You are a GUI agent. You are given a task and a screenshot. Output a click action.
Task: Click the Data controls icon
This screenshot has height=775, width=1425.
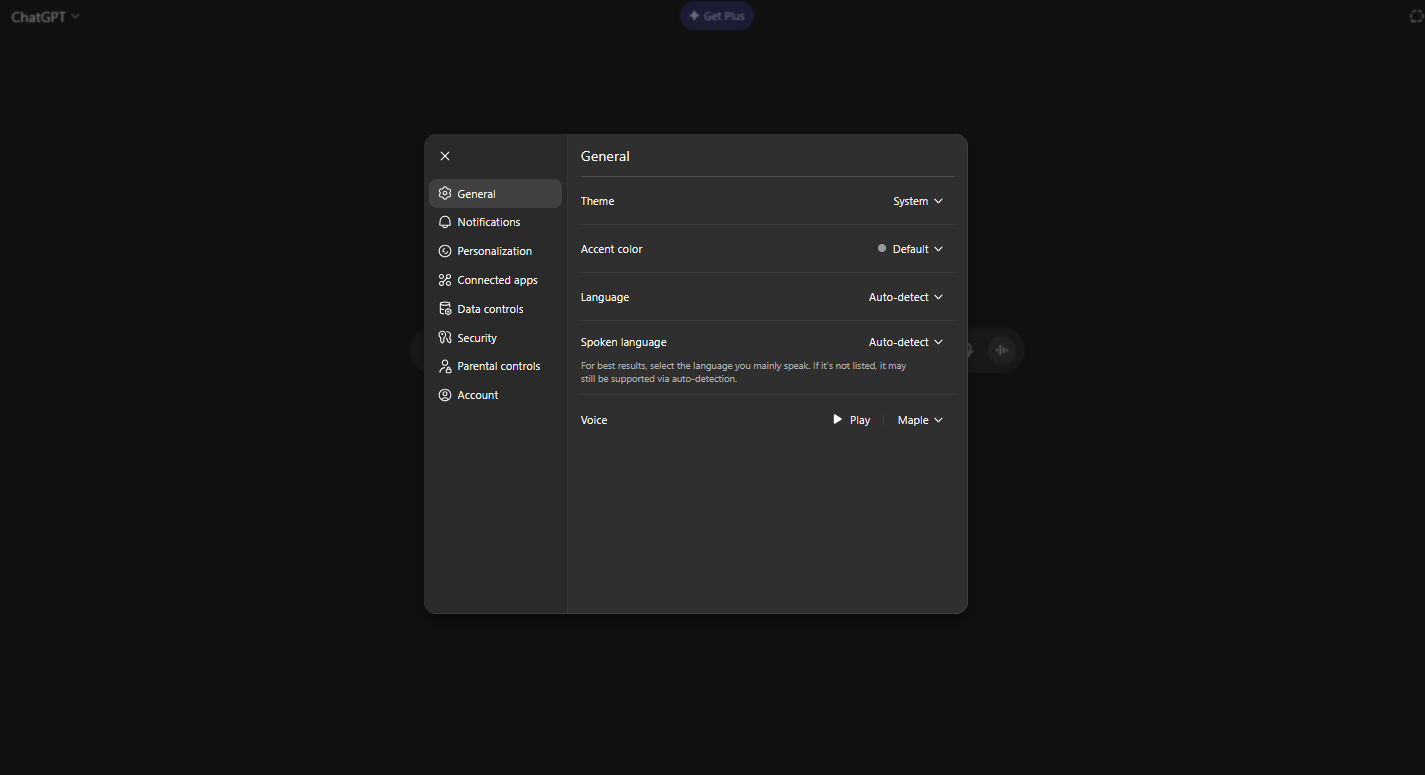click(445, 309)
